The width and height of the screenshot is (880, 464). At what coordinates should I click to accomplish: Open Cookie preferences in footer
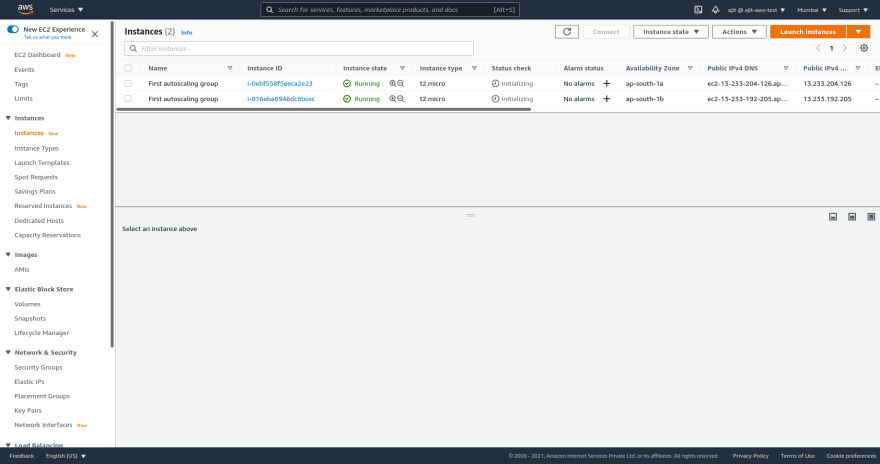coord(851,456)
